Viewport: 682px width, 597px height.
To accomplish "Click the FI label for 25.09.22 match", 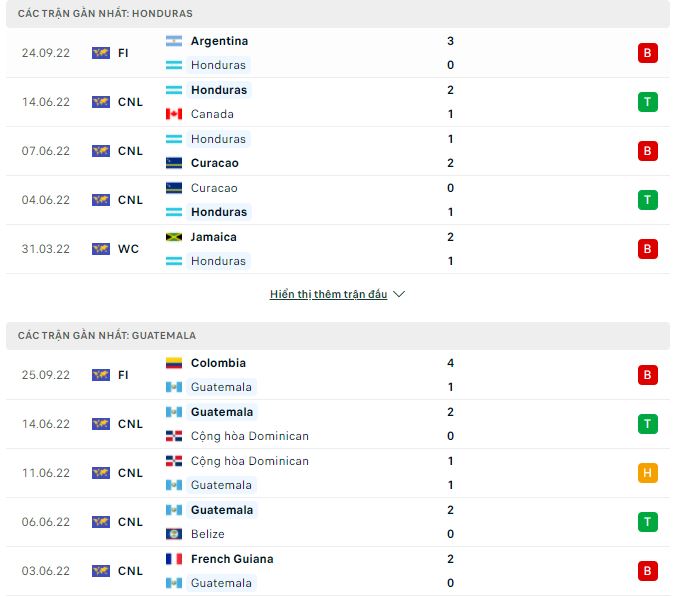I will [123, 375].
